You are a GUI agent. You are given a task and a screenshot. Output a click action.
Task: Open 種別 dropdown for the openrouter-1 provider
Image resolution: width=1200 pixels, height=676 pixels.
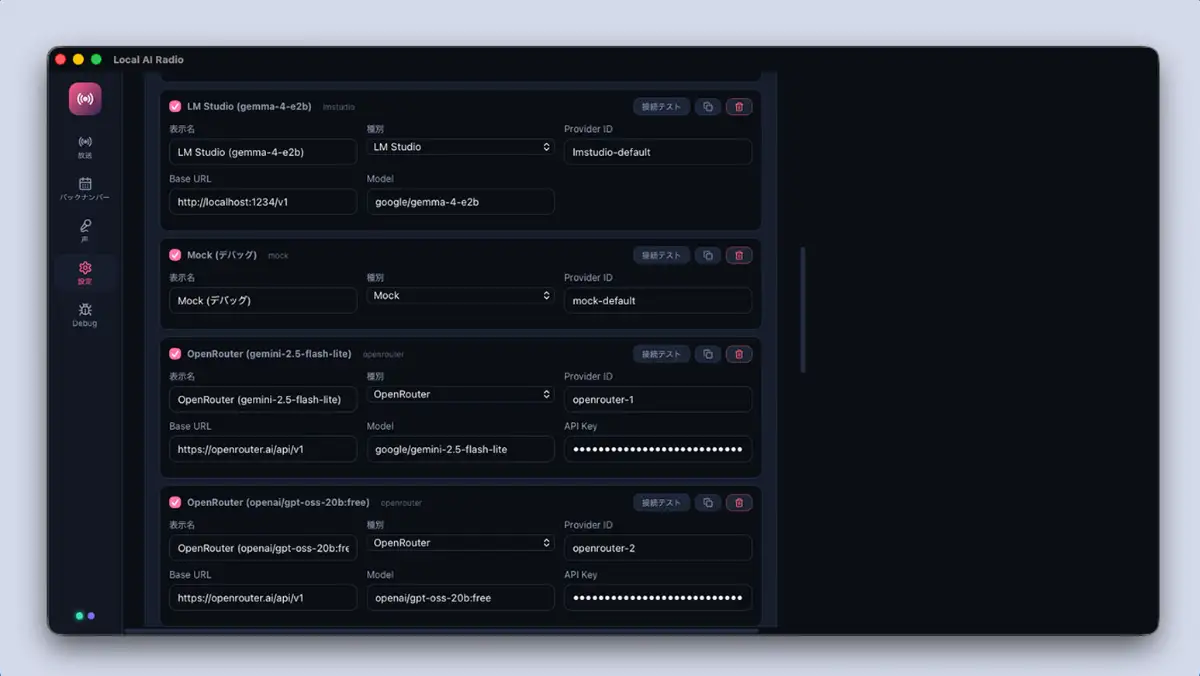(460, 395)
